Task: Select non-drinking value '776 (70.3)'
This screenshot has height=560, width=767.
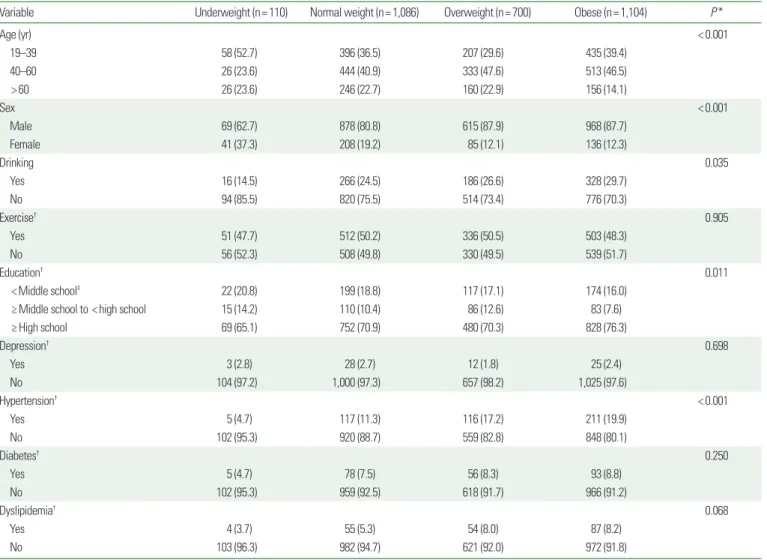Action: tap(606, 200)
